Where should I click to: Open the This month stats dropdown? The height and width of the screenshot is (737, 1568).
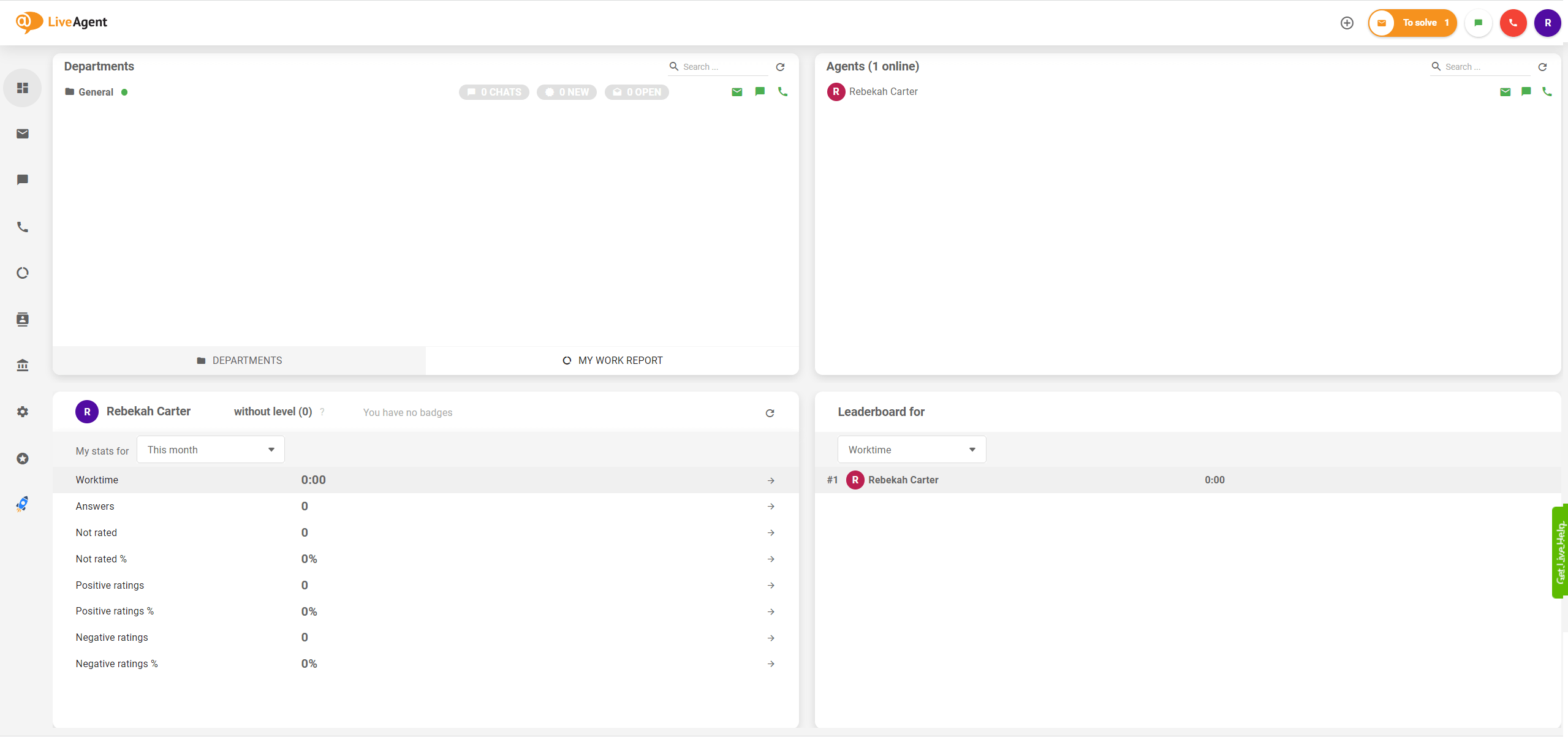coord(210,450)
